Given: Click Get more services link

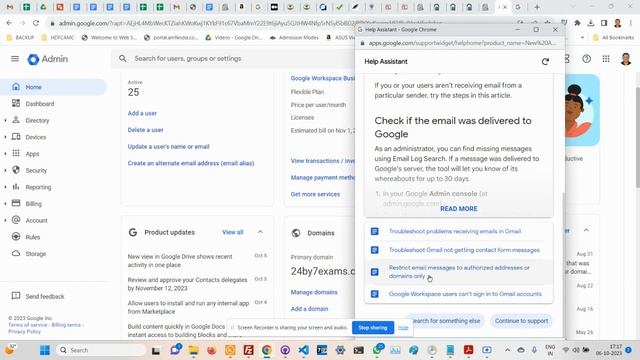Looking at the screenshot, I should coord(315,194).
